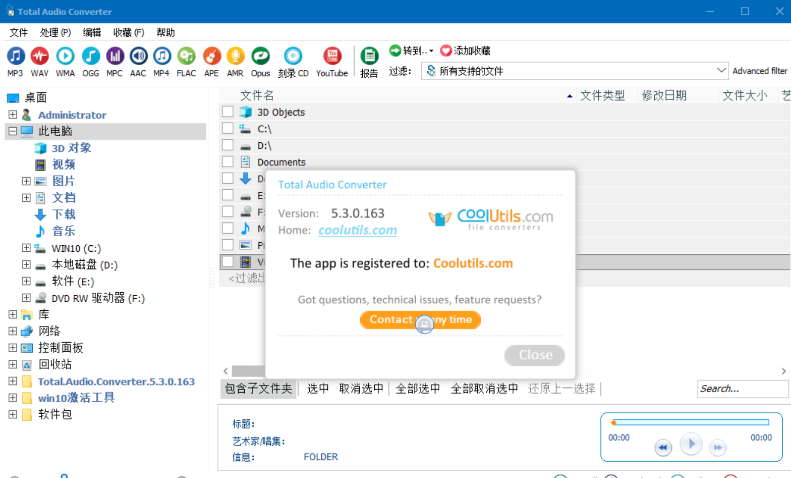791x478 pixels.
Task: Open the 处理 (P) menu
Action: [55, 33]
